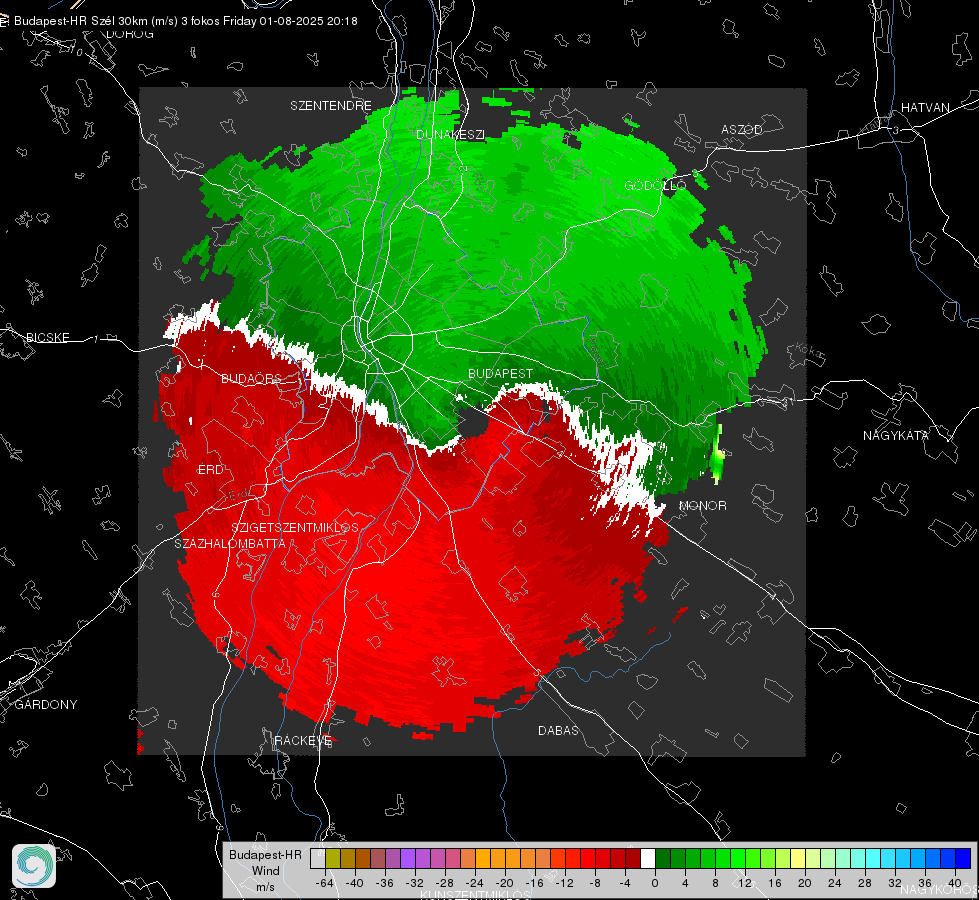Image resolution: width=979 pixels, height=900 pixels.
Task: Click the swirl logo icon in the bottom-left corner
Action: click(34, 866)
